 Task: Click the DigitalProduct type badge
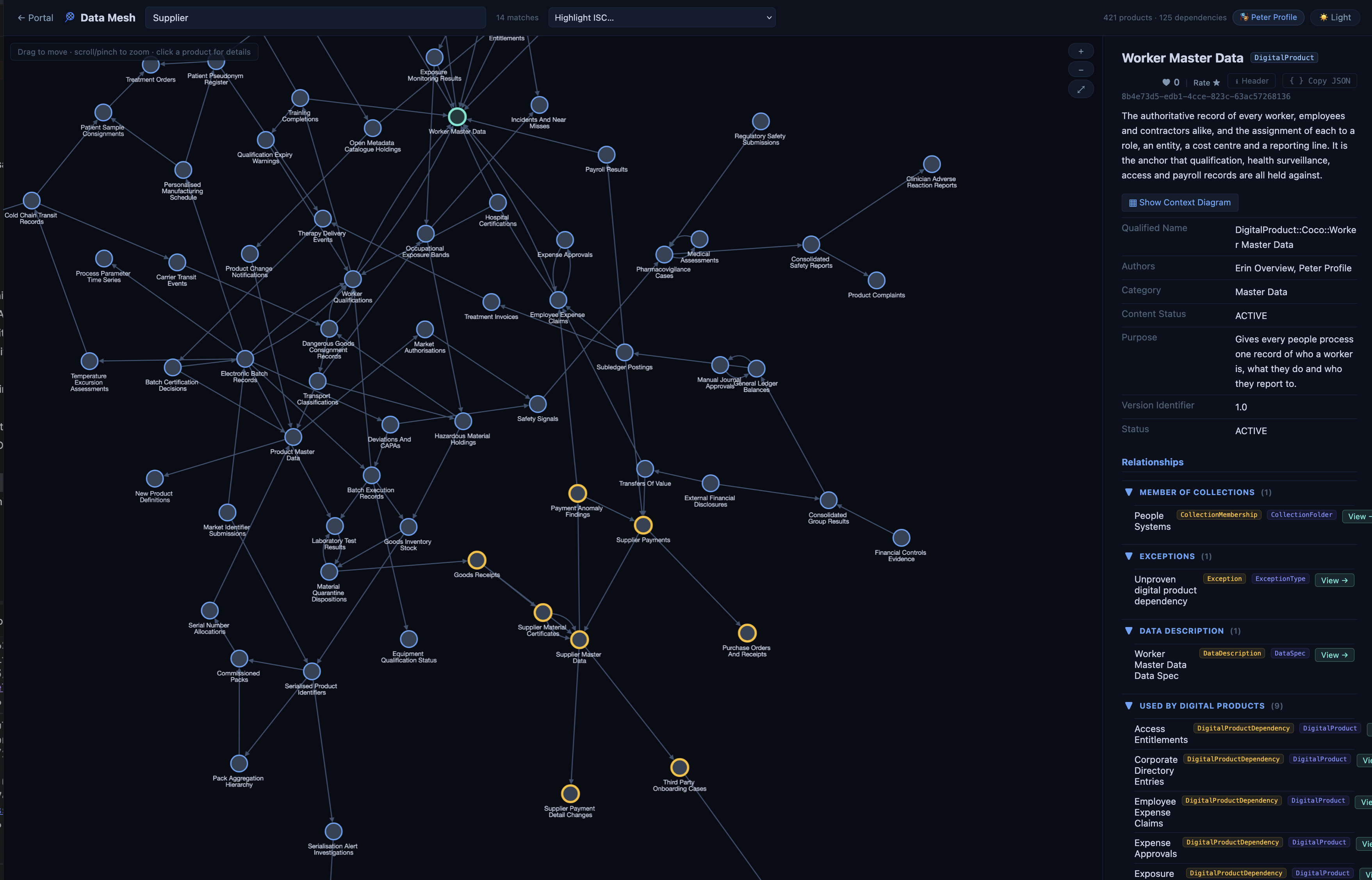pos(1284,58)
